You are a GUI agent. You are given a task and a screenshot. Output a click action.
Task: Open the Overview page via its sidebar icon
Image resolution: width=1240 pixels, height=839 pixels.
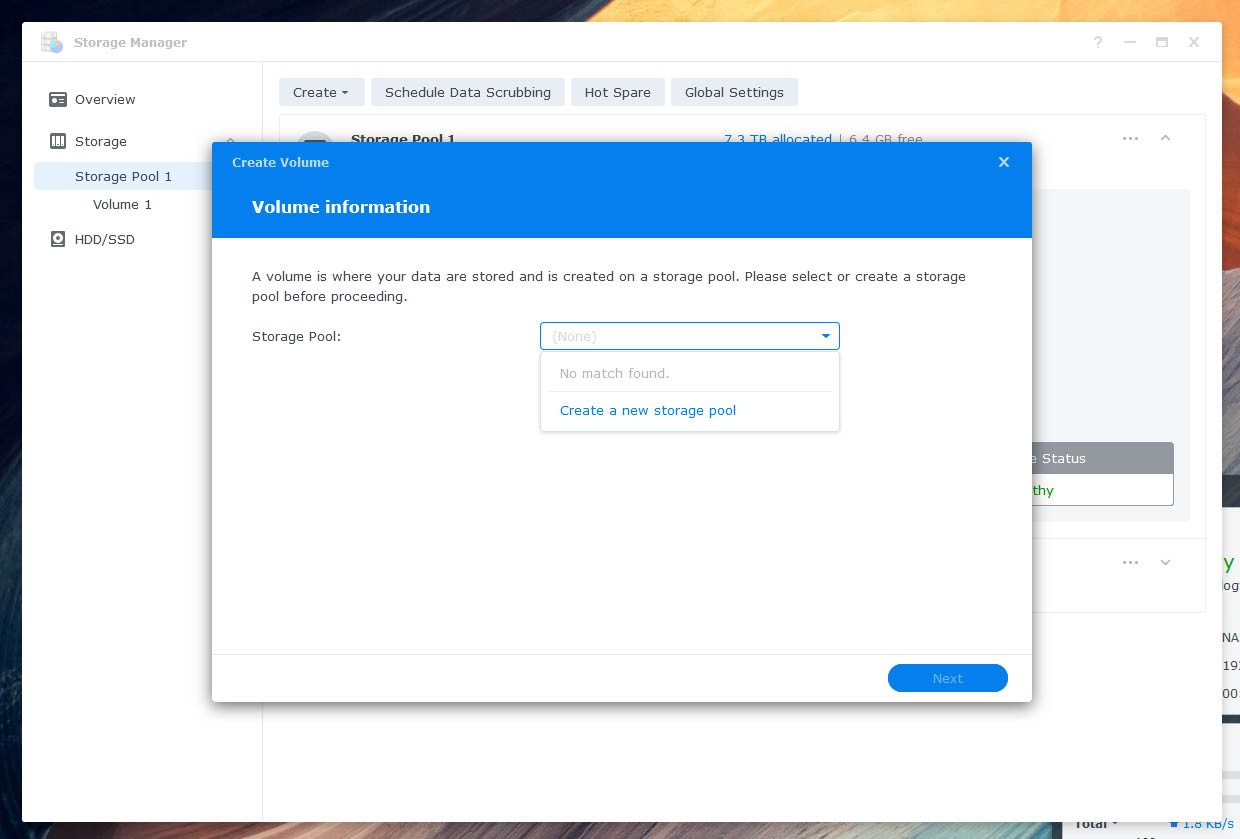click(x=58, y=99)
